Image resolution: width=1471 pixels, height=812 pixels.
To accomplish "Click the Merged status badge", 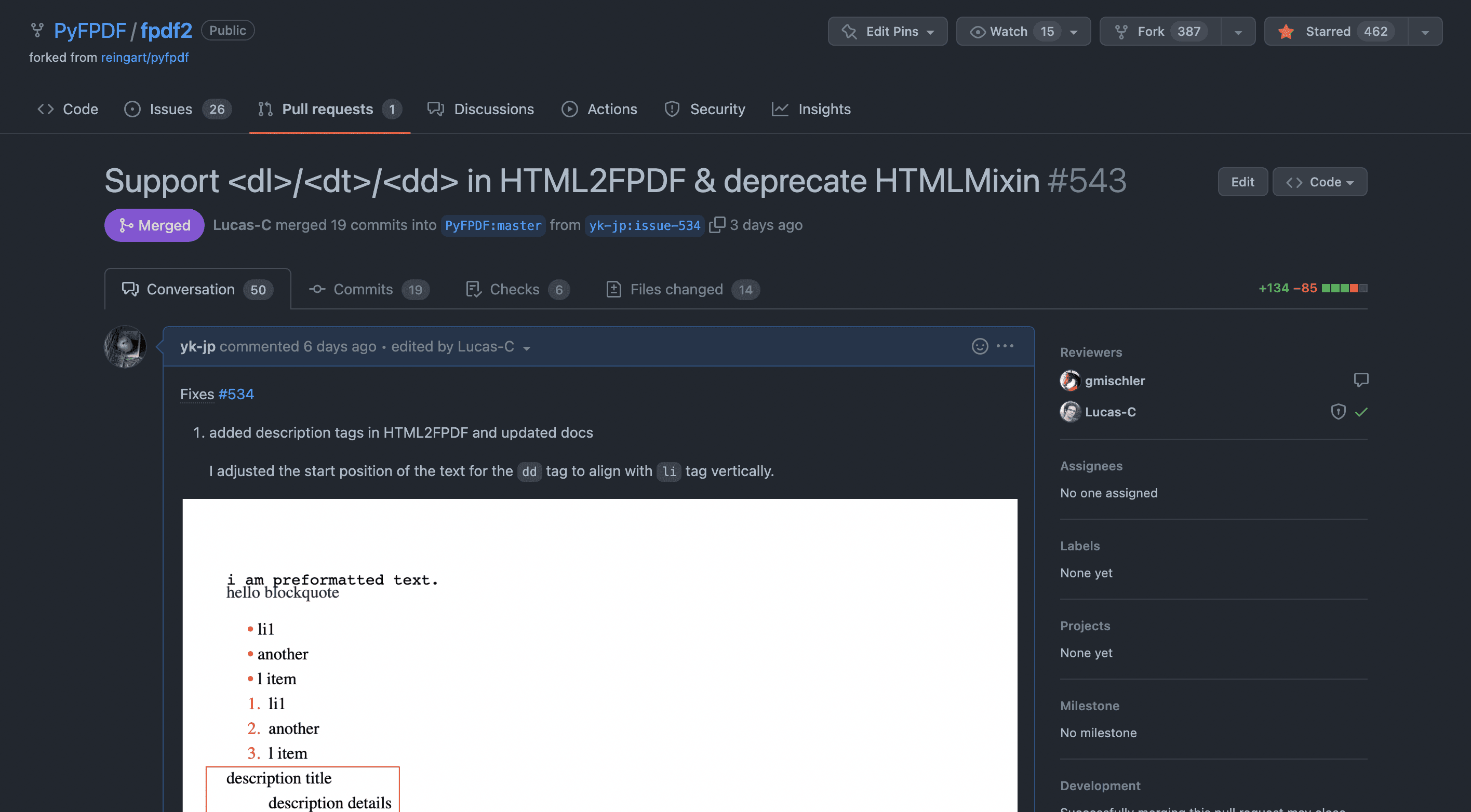I will click(154, 225).
